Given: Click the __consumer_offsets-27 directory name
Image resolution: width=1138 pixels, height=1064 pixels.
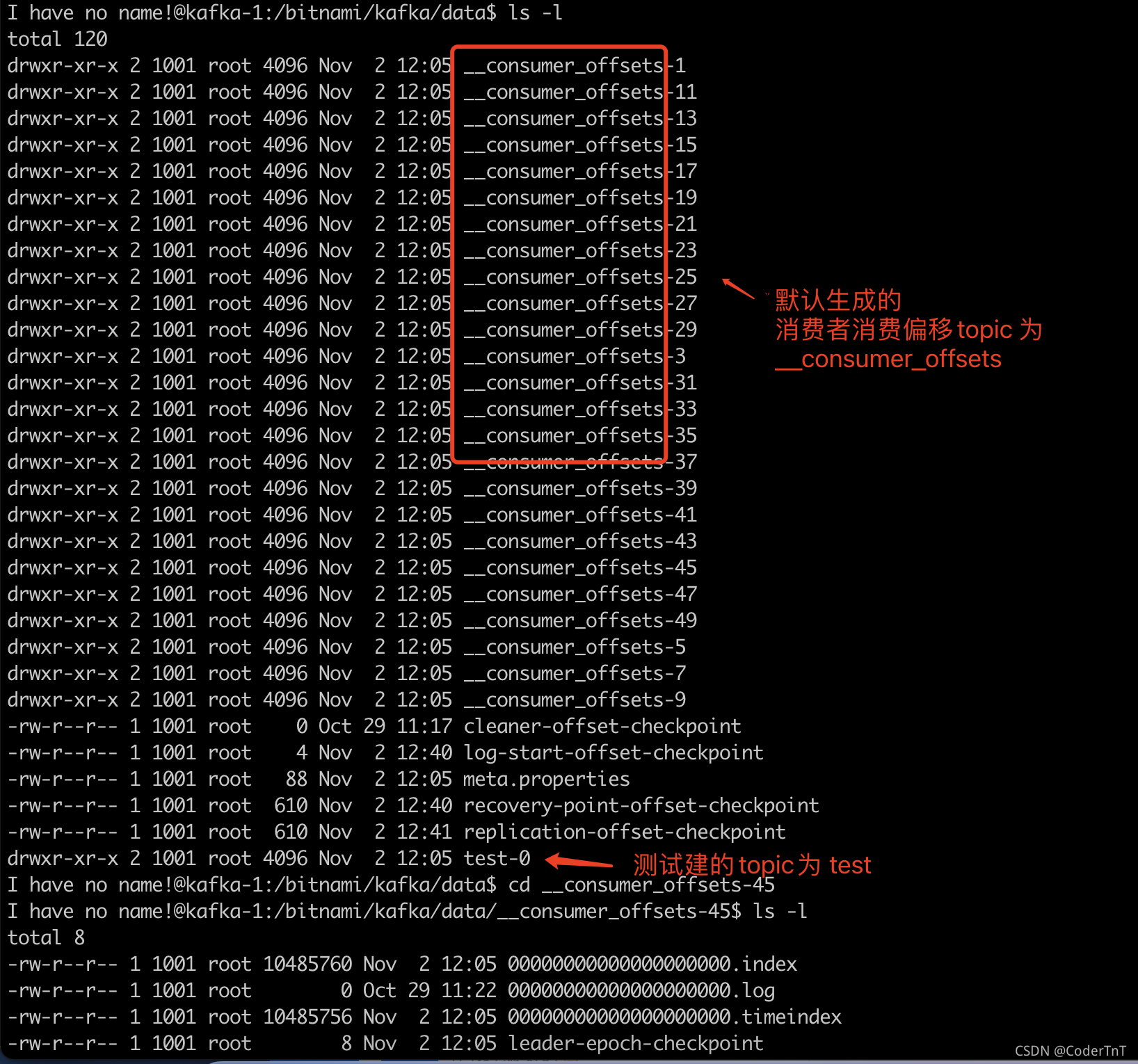Looking at the screenshot, I should tap(580, 303).
